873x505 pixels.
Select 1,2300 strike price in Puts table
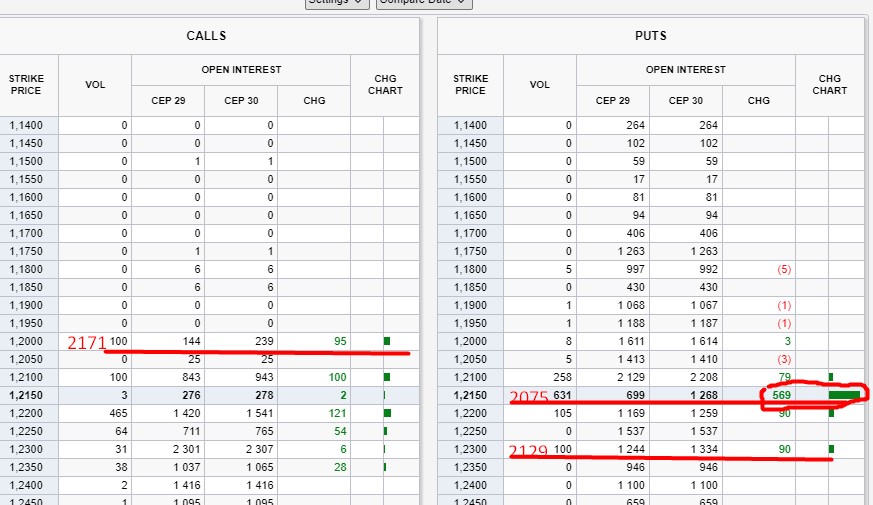tap(470, 449)
